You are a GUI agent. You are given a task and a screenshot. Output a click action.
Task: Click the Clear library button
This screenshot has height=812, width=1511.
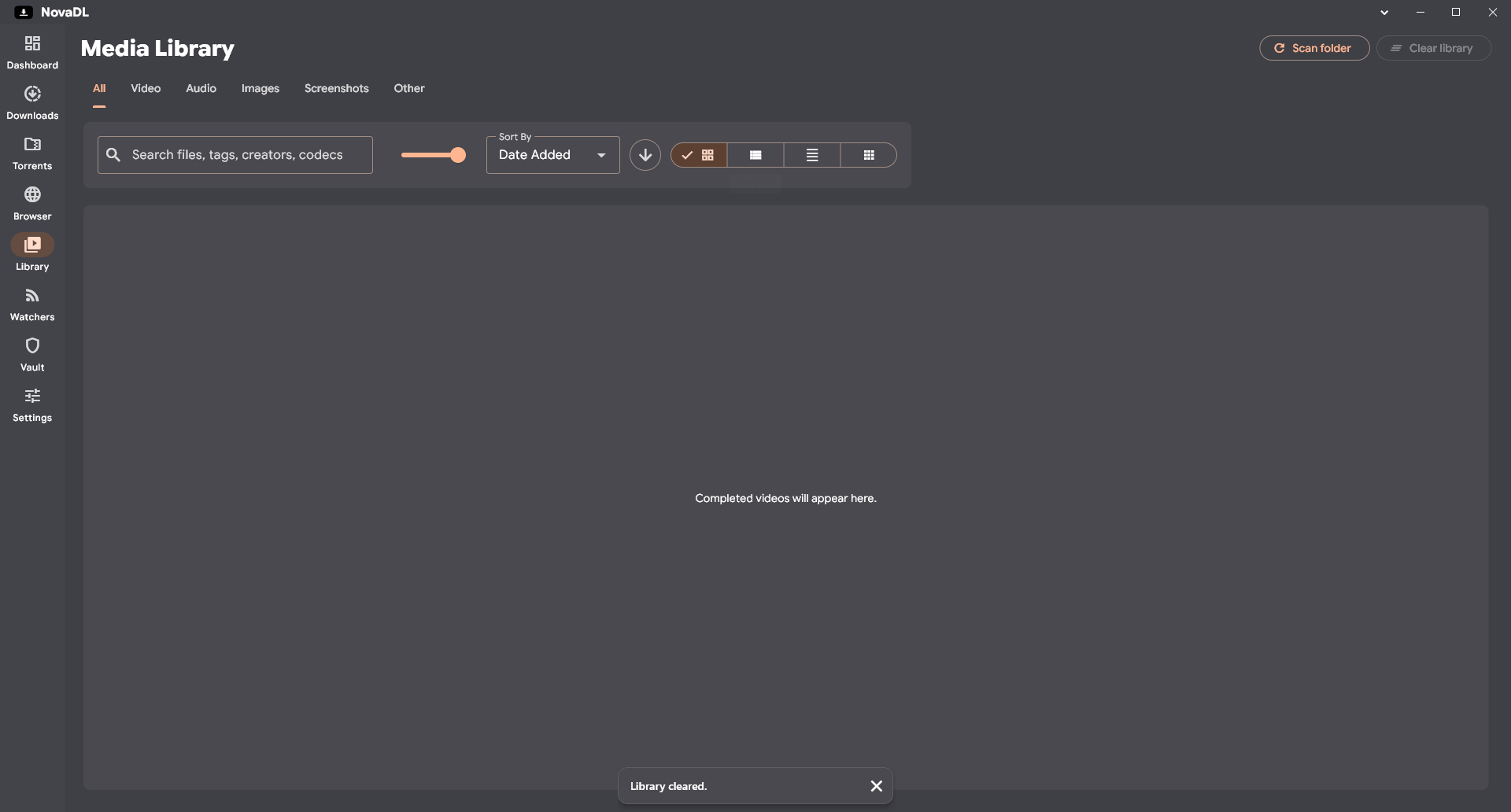point(1433,48)
